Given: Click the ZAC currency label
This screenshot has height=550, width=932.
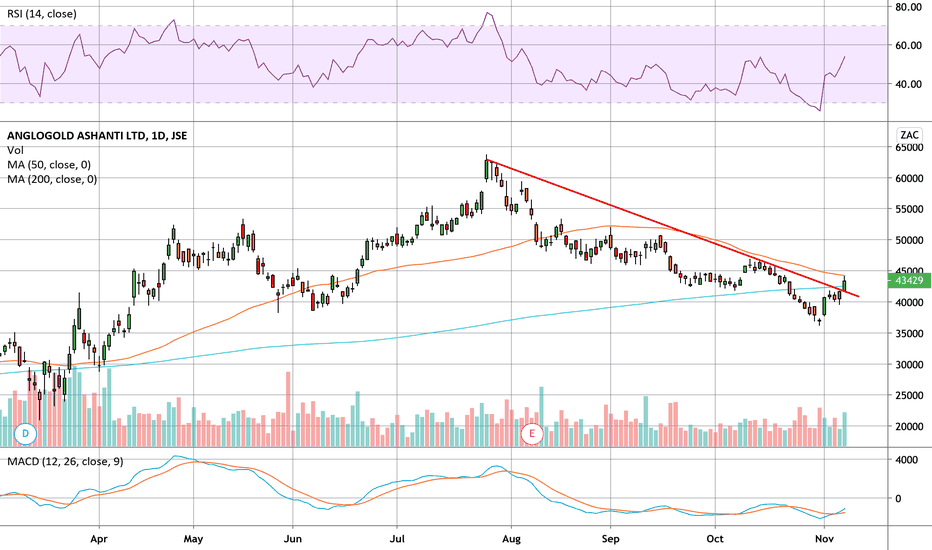Looking at the screenshot, I should coord(909,135).
